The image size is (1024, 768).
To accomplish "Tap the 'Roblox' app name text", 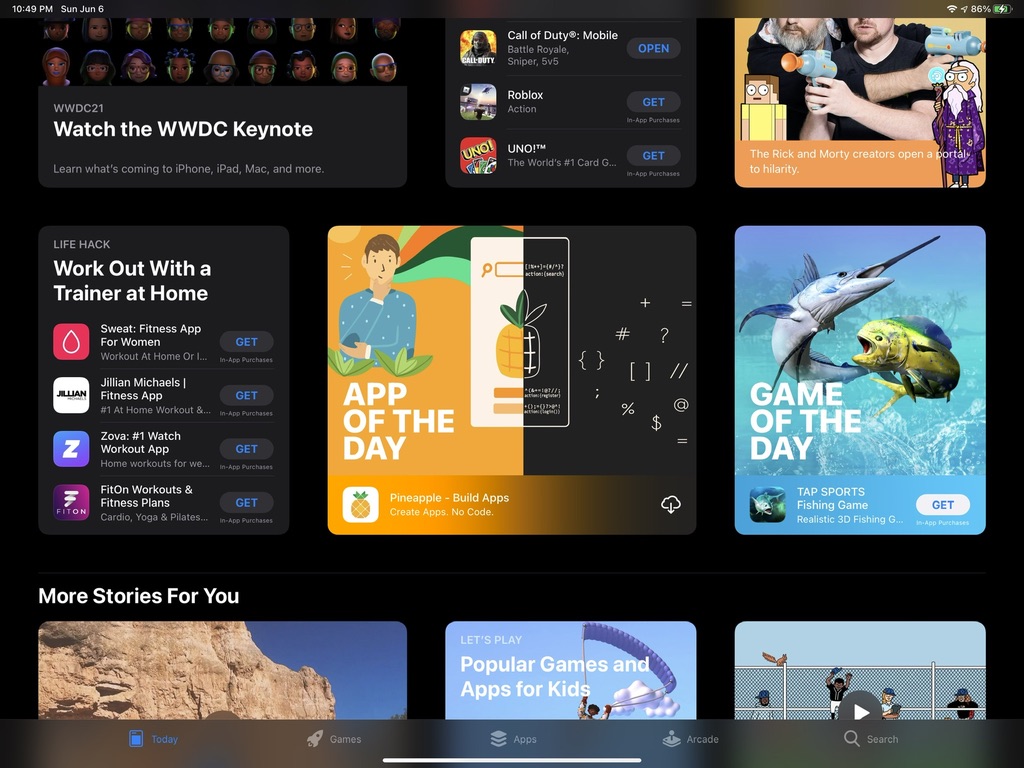I will click(x=525, y=95).
